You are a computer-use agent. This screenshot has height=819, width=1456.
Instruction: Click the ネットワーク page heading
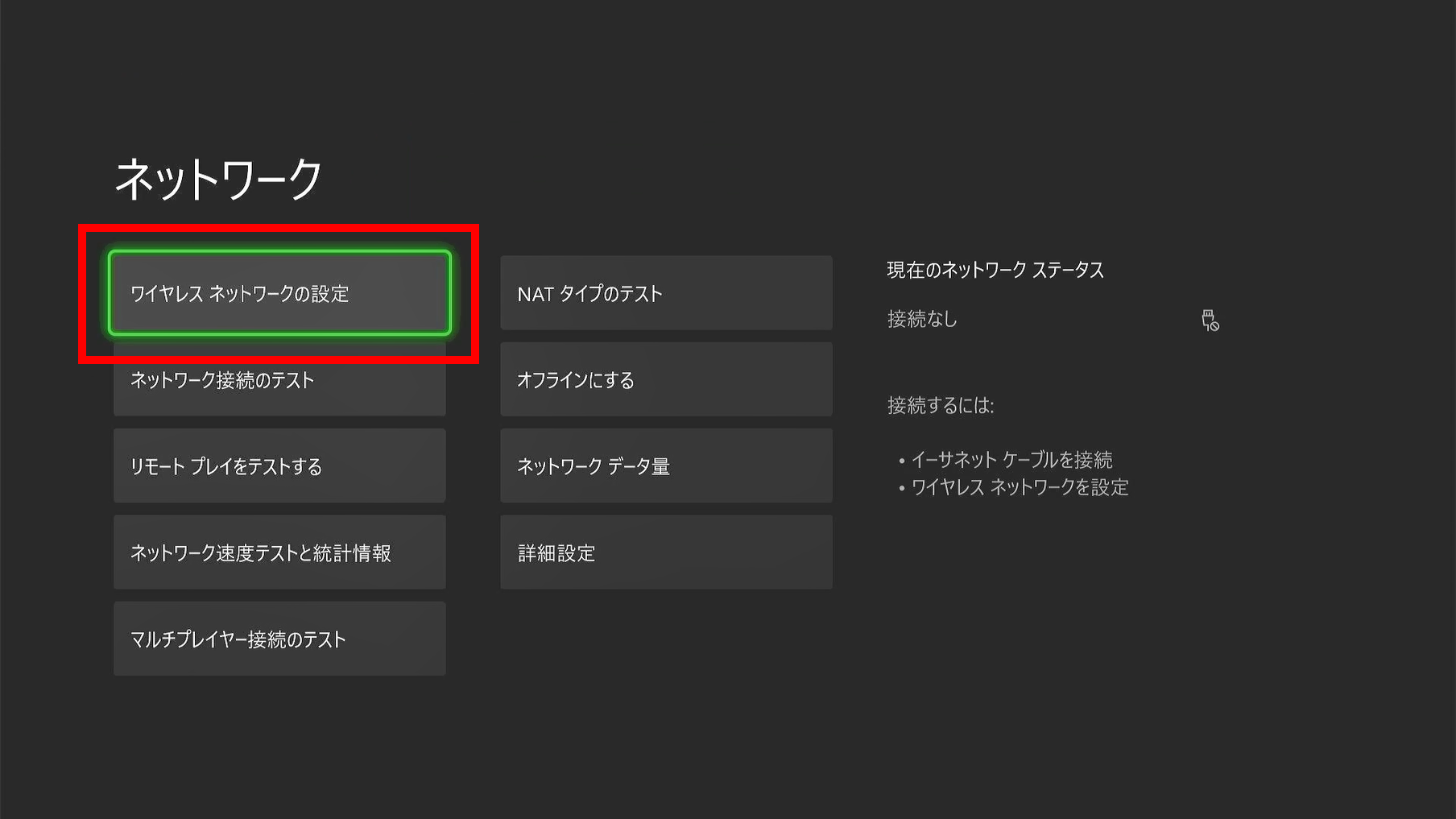click(x=218, y=179)
